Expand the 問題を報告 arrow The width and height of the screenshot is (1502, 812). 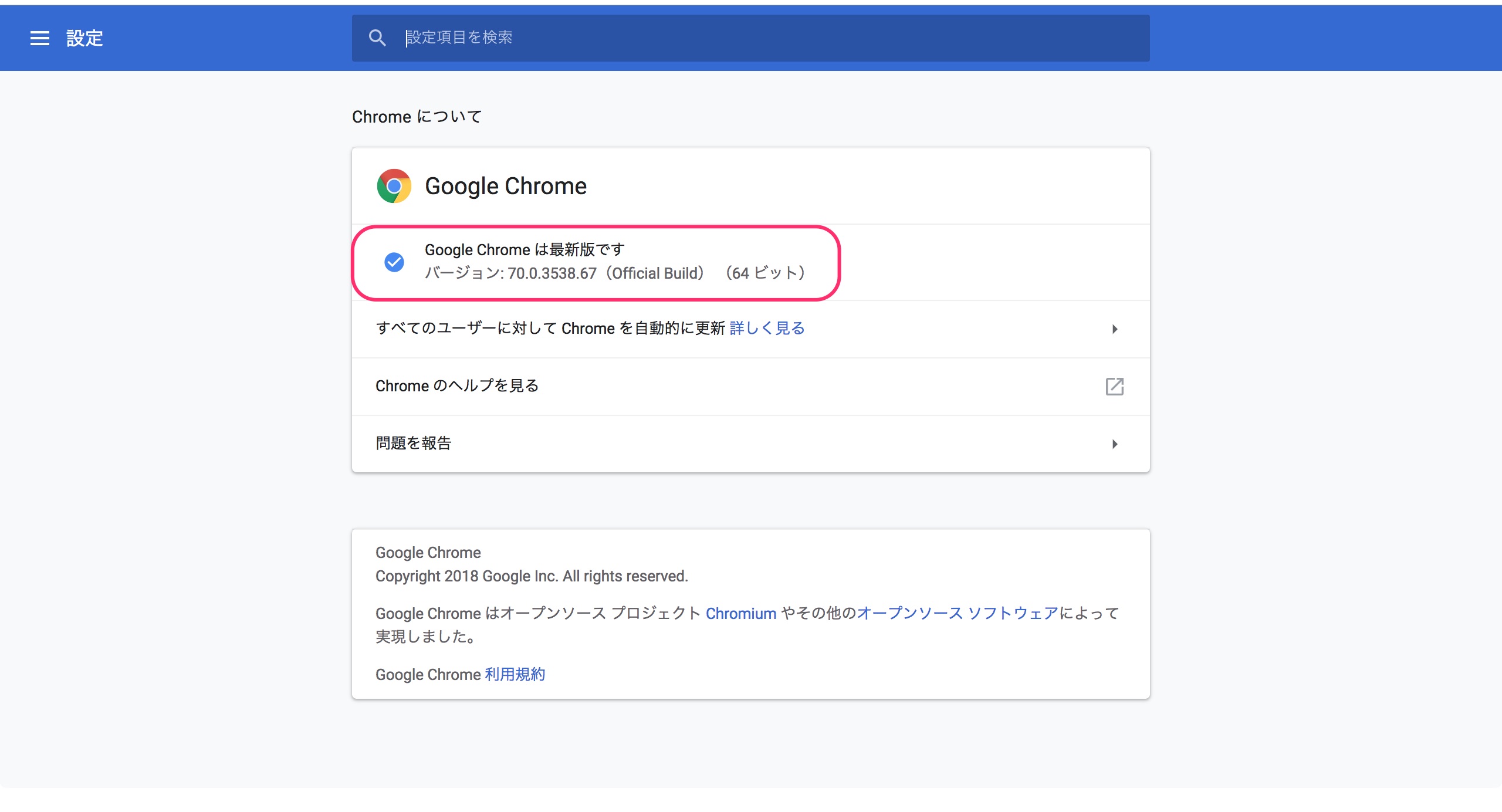pyautogui.click(x=1115, y=444)
